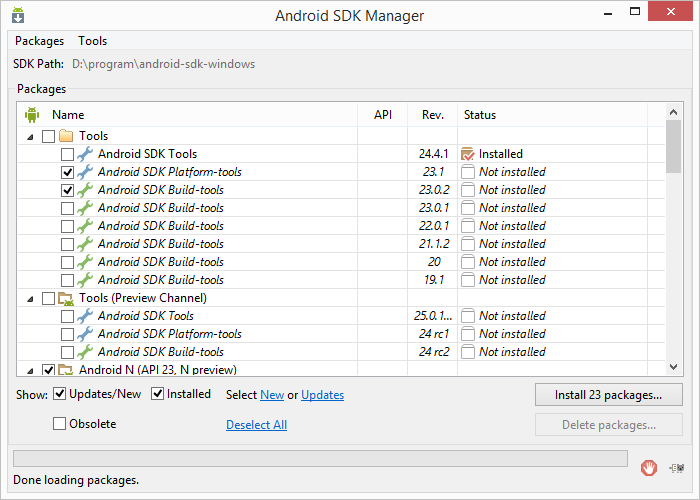Check Tools (Preview Channel) group checkbox

pos(48,298)
